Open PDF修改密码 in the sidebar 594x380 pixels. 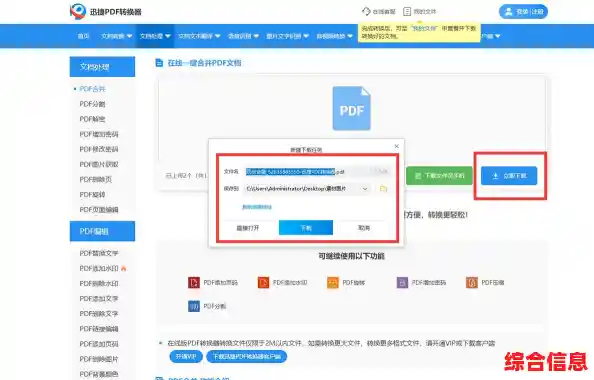pyautogui.click(x=99, y=149)
